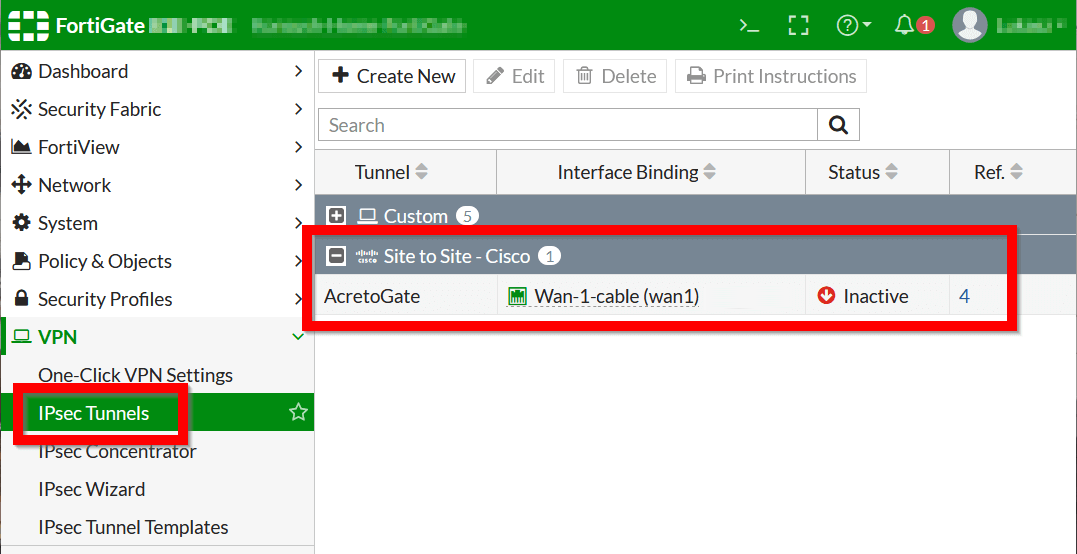Open IPsec Tunnel Templates page

click(x=133, y=527)
